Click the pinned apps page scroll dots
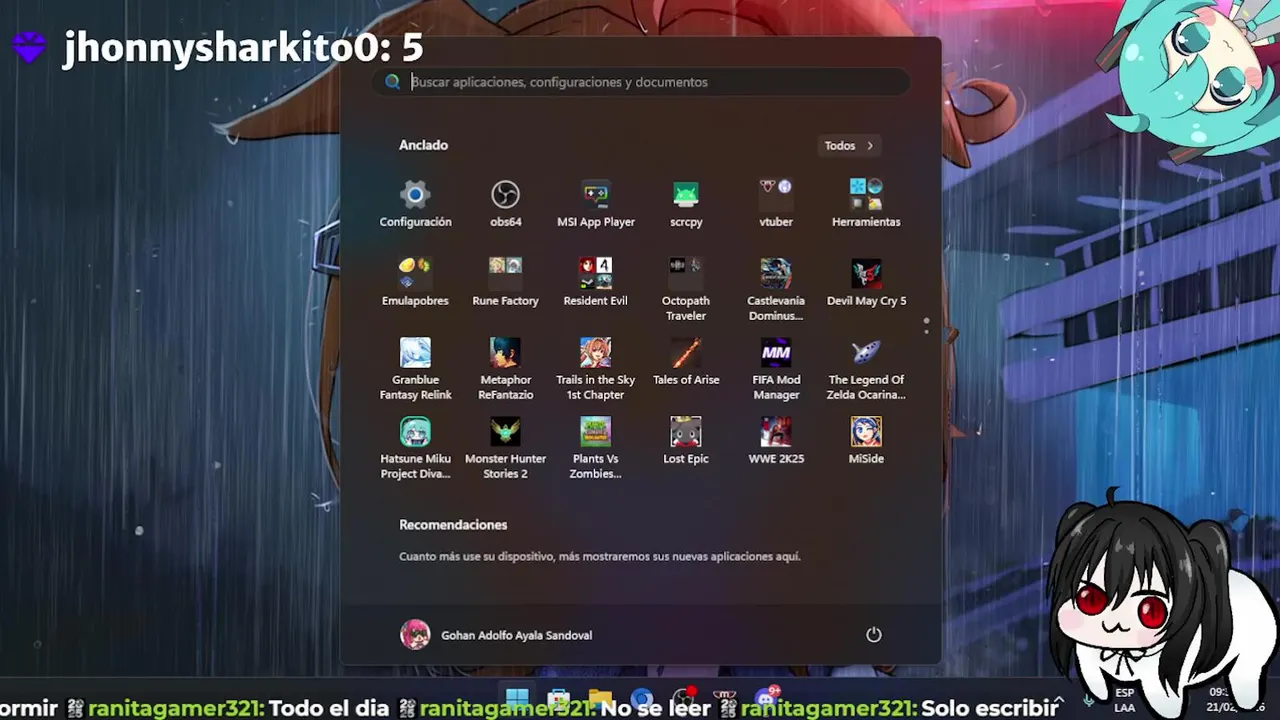This screenshot has height=720, width=1280. click(926, 326)
